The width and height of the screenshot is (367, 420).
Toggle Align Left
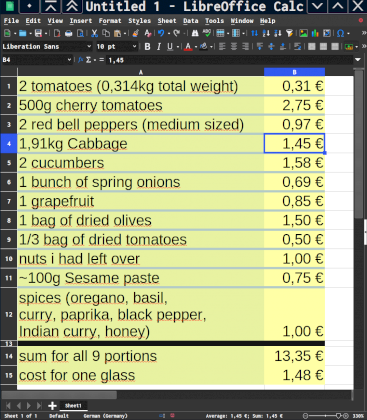[222, 47]
